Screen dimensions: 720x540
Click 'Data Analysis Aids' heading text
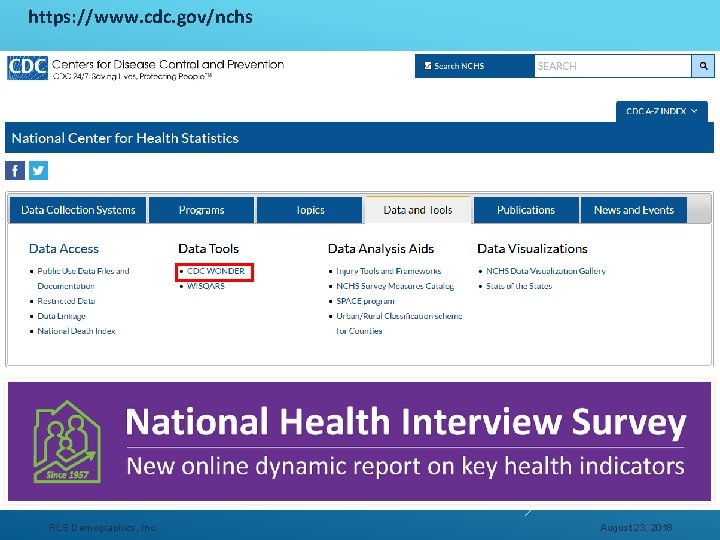381,248
